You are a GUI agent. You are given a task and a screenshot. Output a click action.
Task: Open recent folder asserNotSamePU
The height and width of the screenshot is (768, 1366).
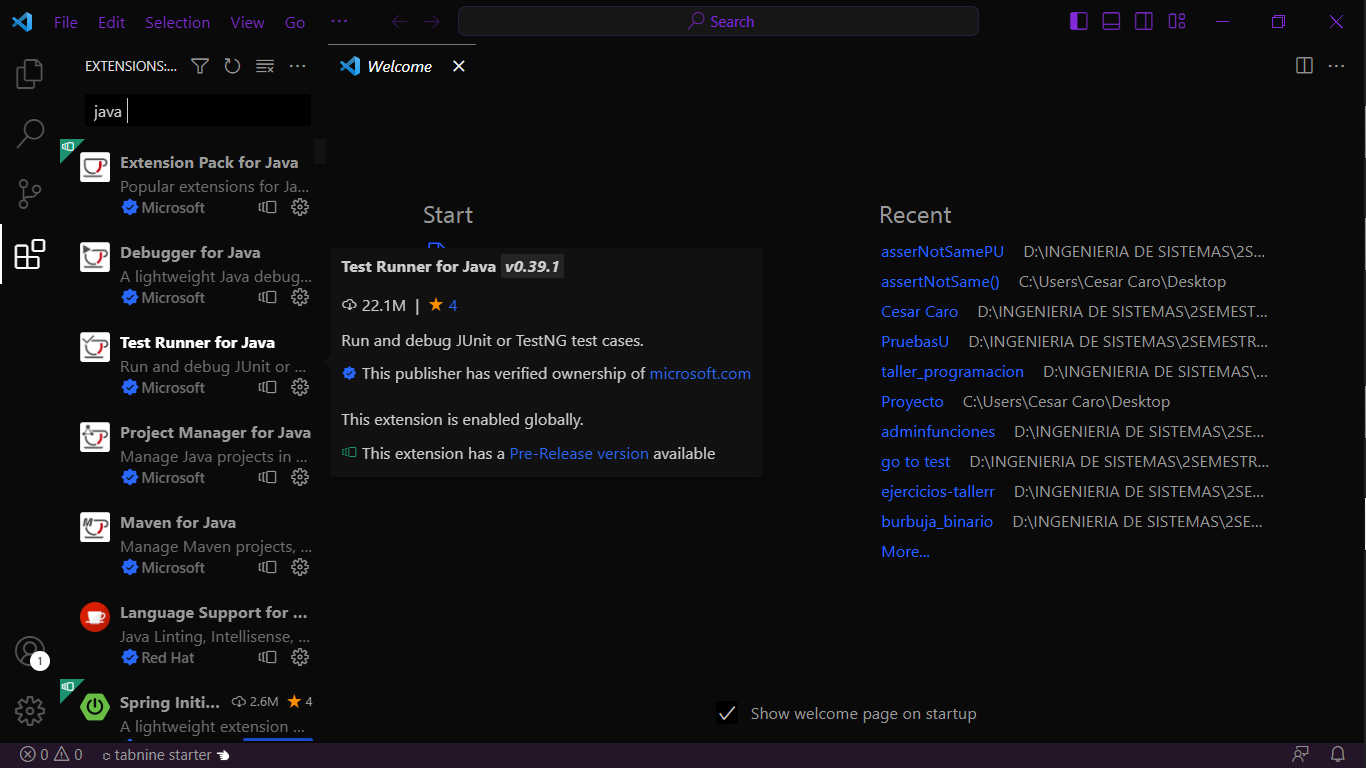[942, 252]
